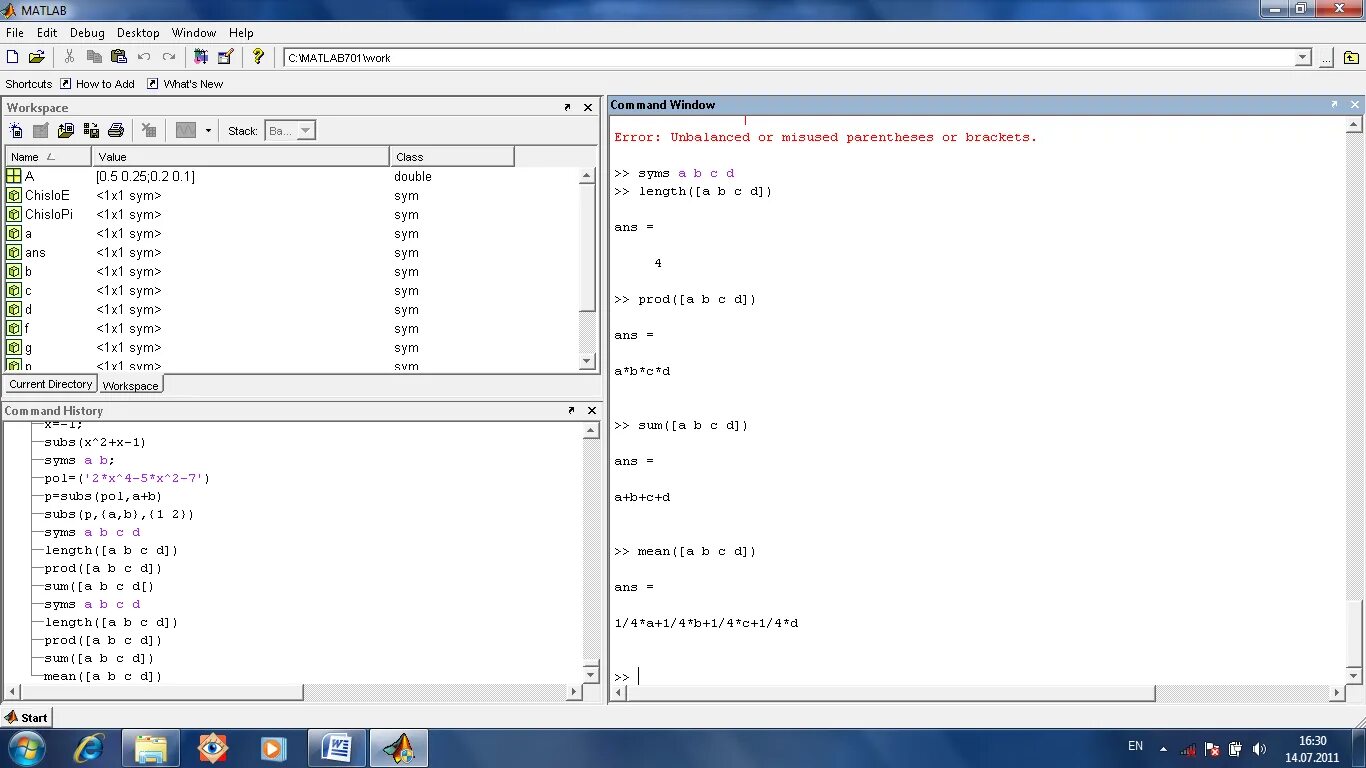Open the File menu
The width and height of the screenshot is (1366, 768).
[14, 33]
